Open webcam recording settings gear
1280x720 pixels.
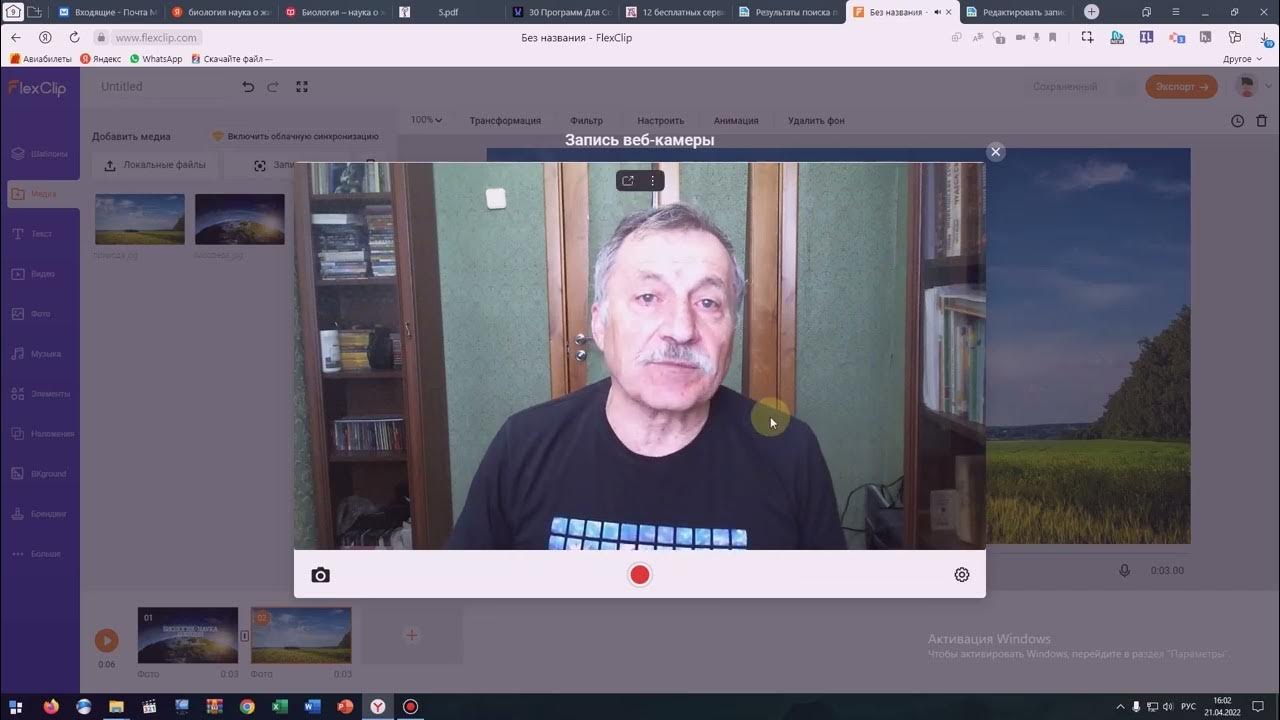pos(962,575)
